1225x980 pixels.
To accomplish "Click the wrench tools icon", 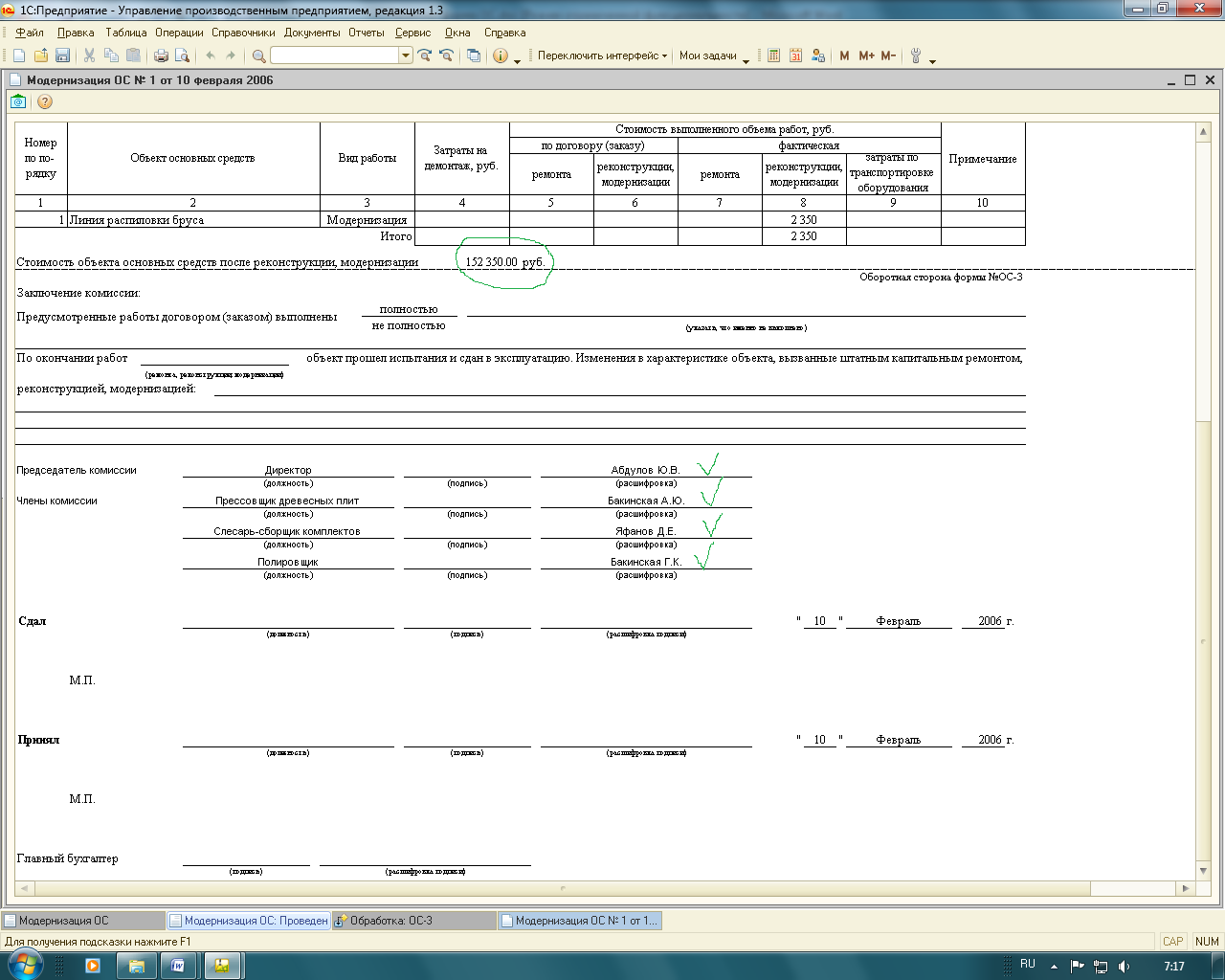I will click(x=916, y=56).
